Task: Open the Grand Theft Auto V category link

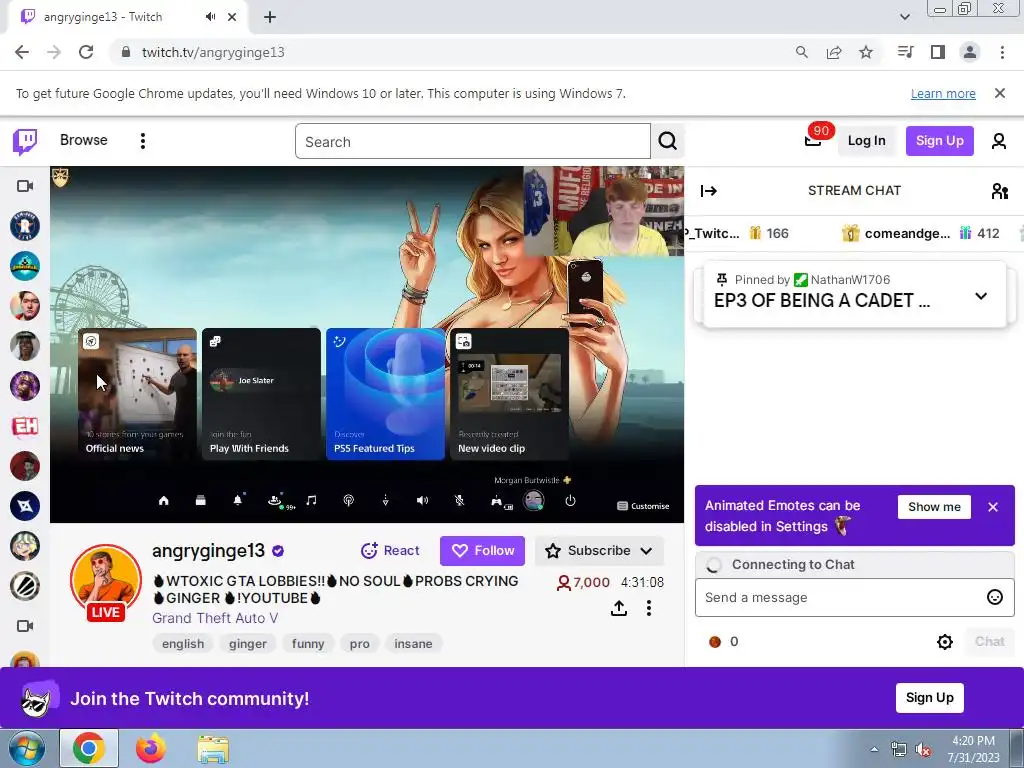Action: [x=215, y=618]
